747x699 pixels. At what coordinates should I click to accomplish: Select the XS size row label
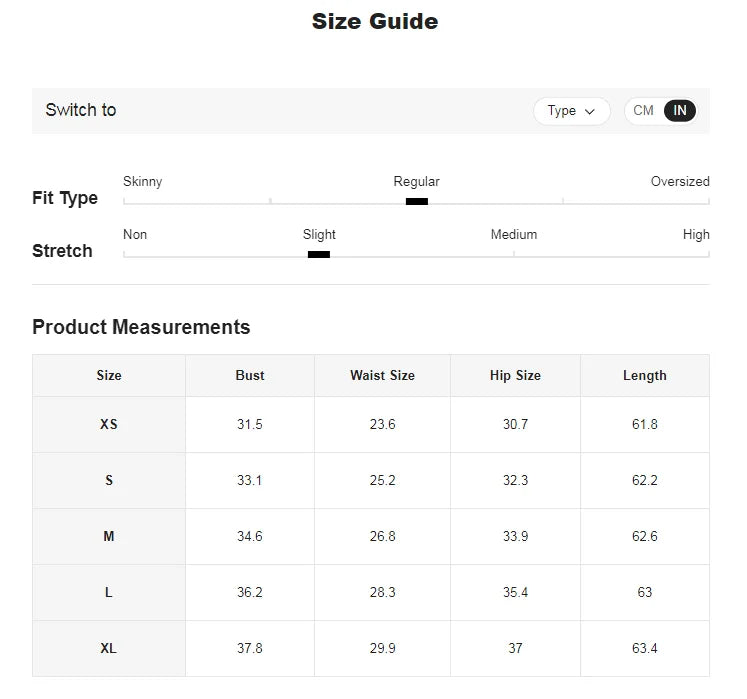coord(109,425)
